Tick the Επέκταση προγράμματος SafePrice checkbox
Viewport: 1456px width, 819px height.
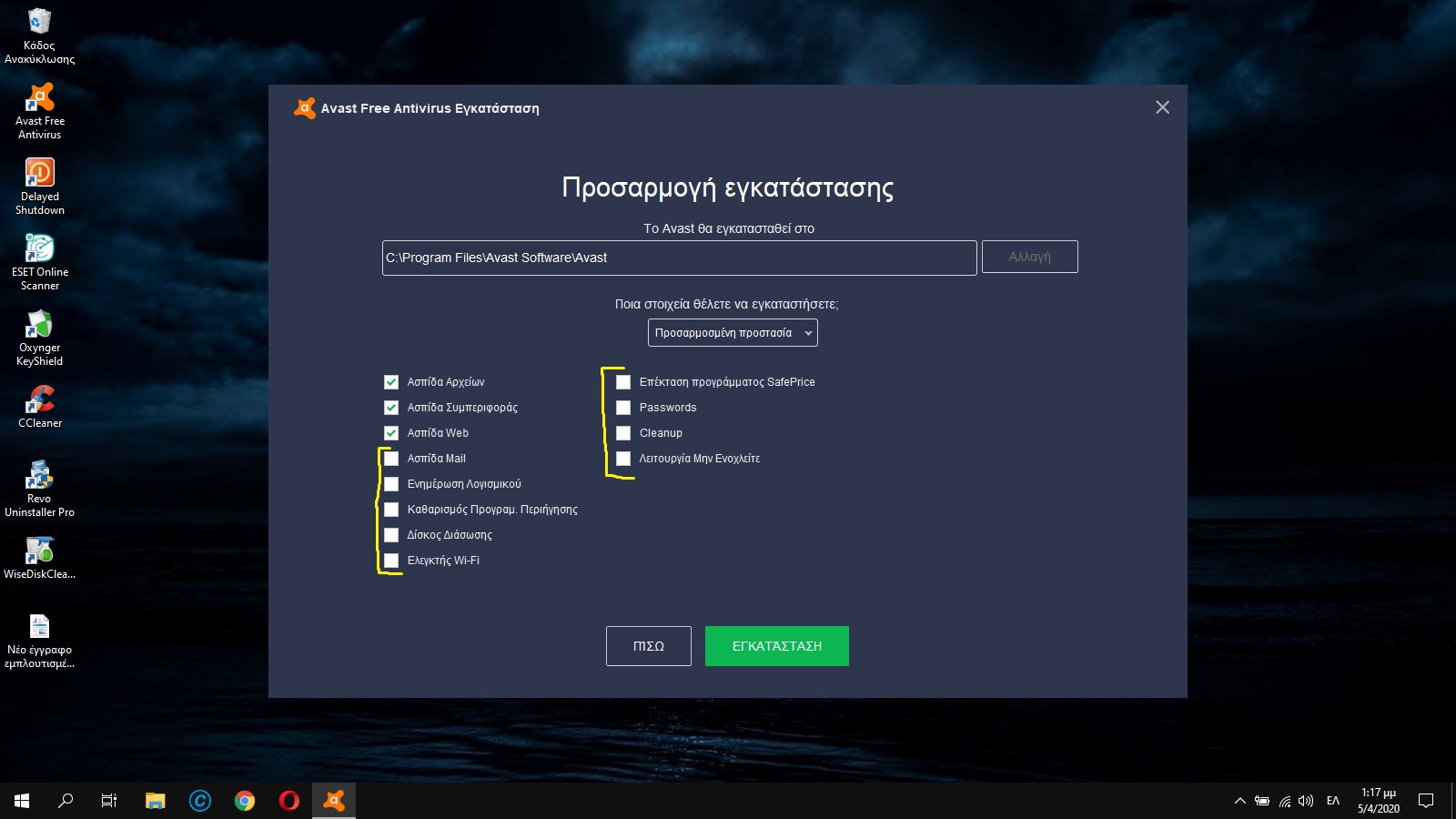(623, 382)
